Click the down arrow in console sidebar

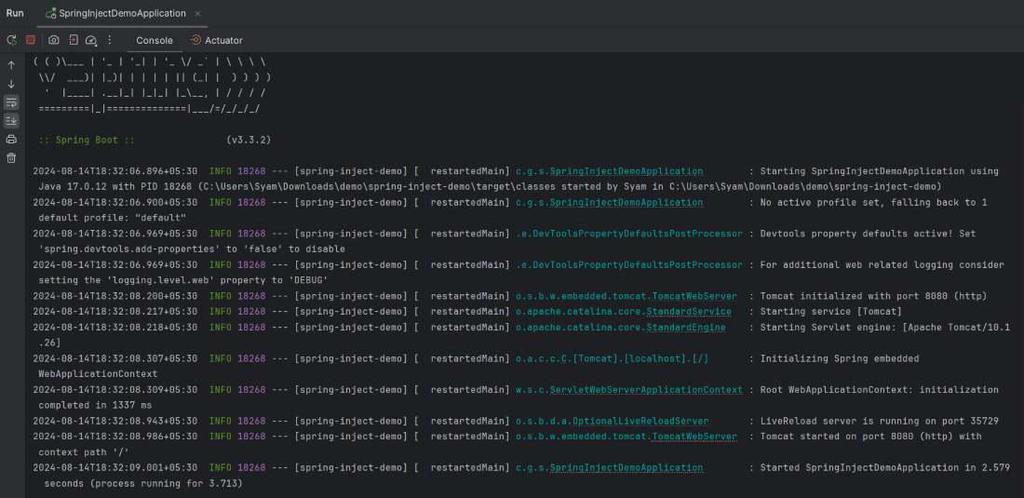[12, 84]
